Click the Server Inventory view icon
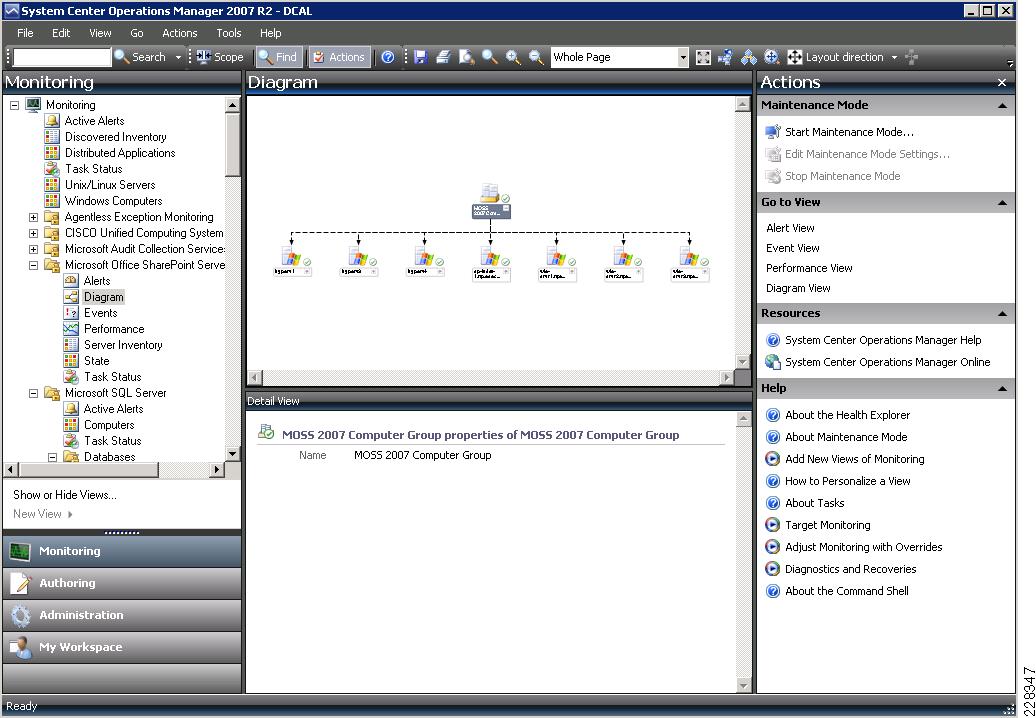The width and height of the screenshot is (1036, 718). 71,345
